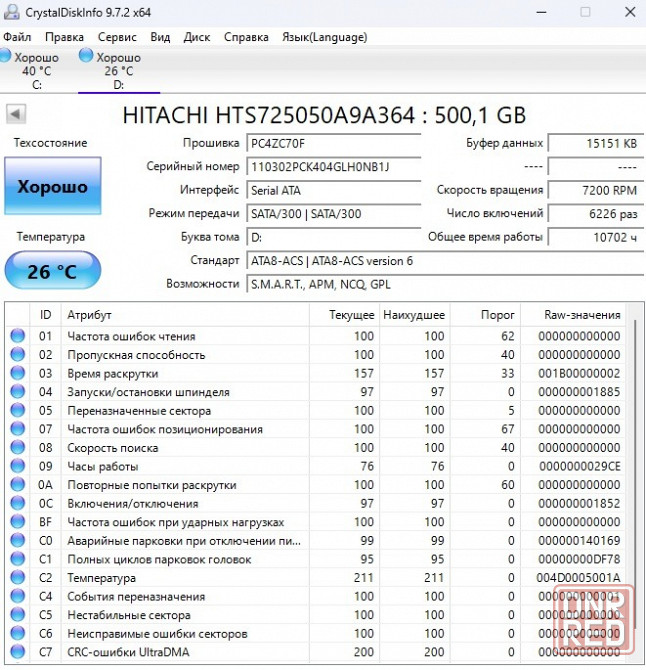This screenshot has height=670, width=646.
Task: Open the Диск menu
Action: tap(197, 37)
